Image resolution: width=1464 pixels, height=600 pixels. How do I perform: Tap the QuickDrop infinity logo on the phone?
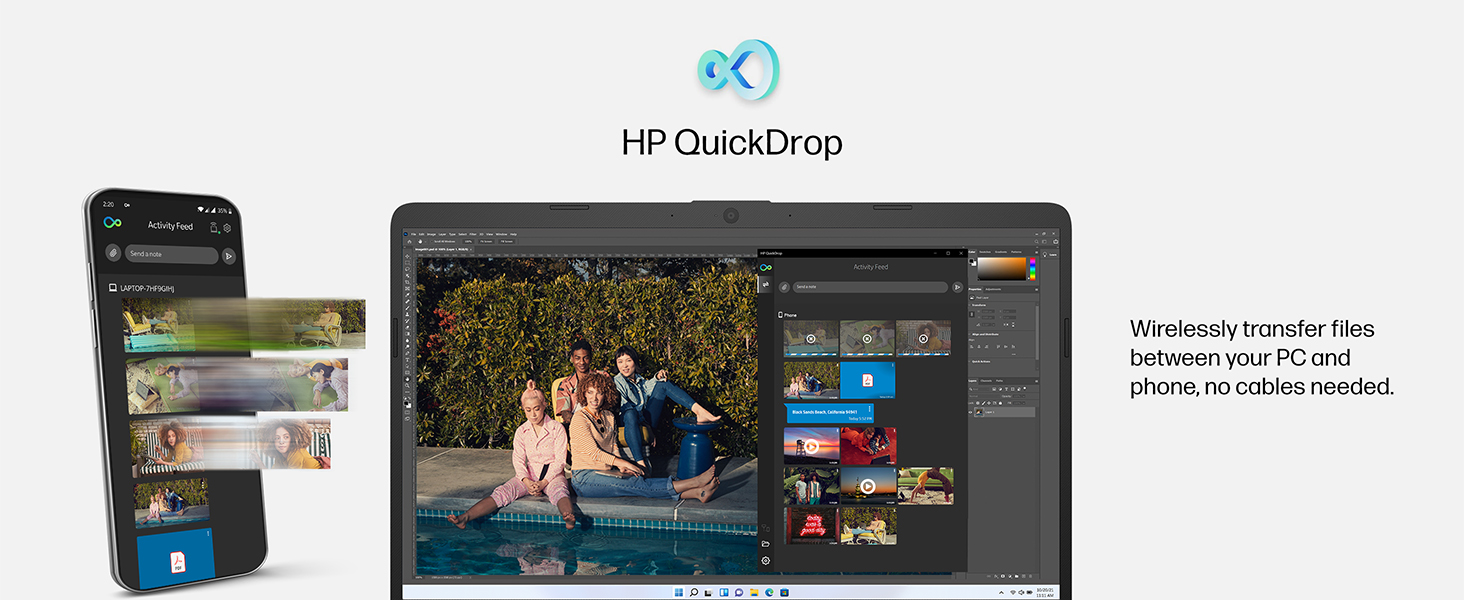click(113, 222)
